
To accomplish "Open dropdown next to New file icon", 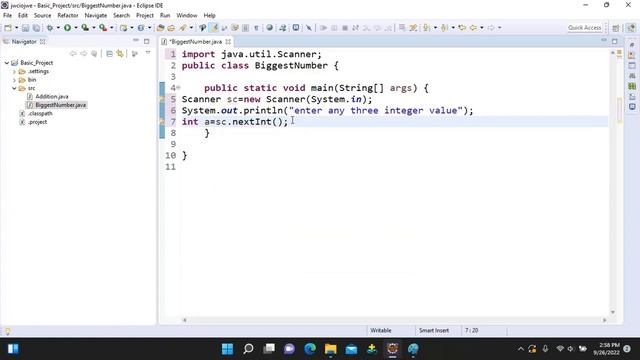I will tap(16, 28).
